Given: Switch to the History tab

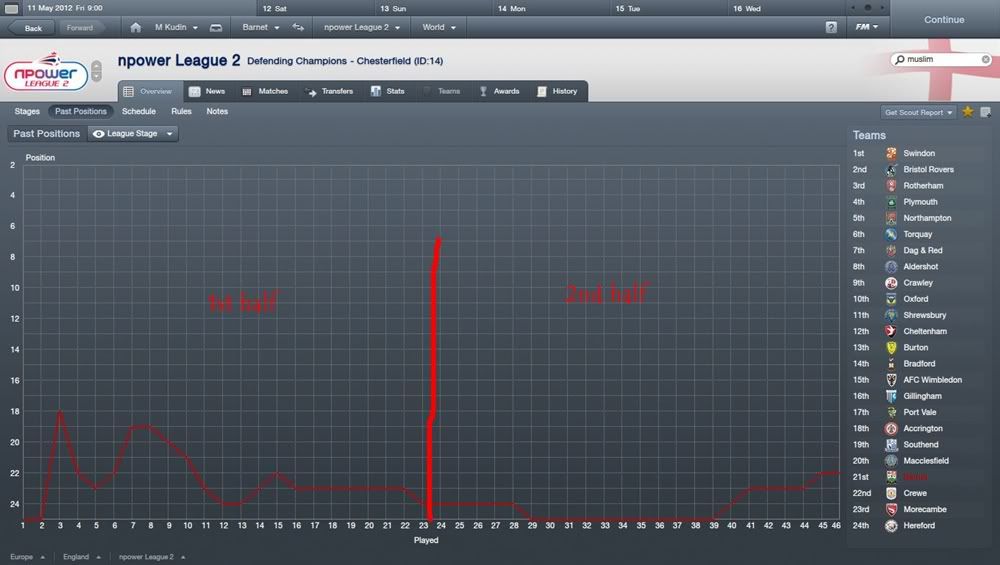Looking at the screenshot, I should [x=557, y=91].
